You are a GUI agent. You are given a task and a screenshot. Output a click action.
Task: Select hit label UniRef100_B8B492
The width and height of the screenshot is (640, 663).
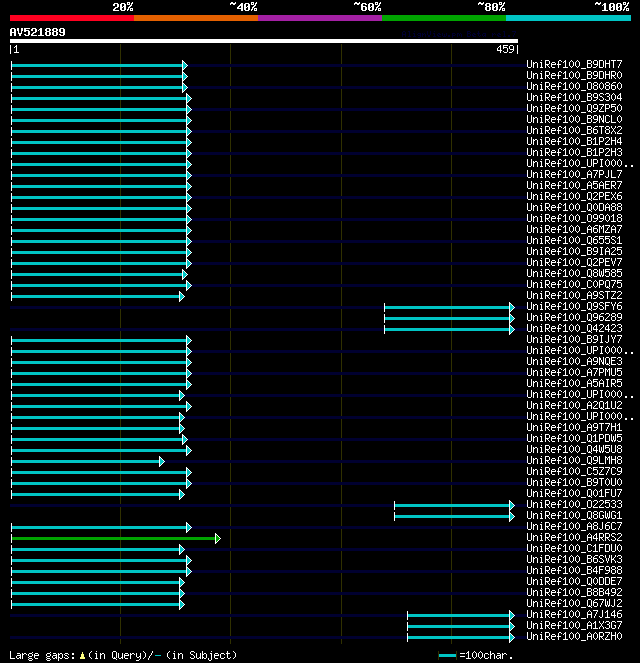(x=574, y=592)
